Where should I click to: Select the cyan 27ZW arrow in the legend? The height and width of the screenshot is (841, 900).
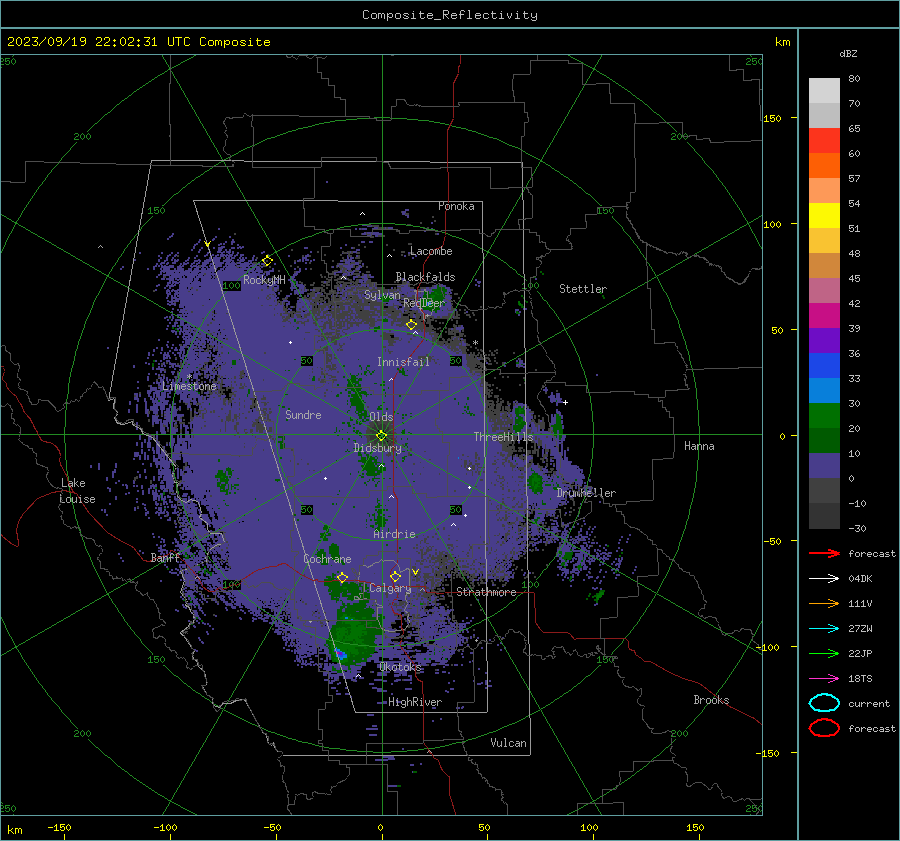(x=824, y=629)
